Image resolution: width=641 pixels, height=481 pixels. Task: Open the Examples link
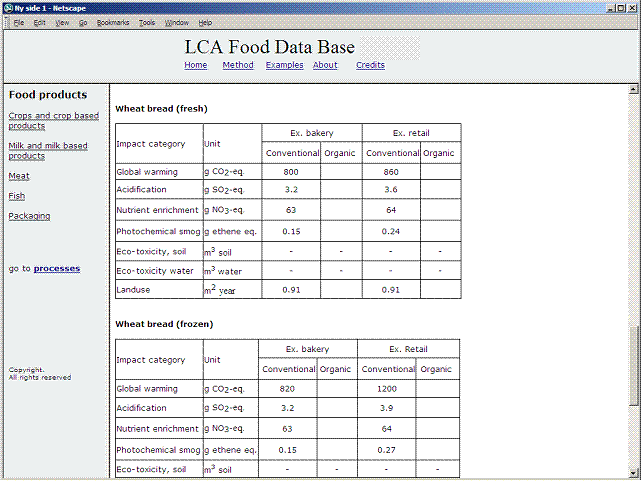tap(285, 65)
